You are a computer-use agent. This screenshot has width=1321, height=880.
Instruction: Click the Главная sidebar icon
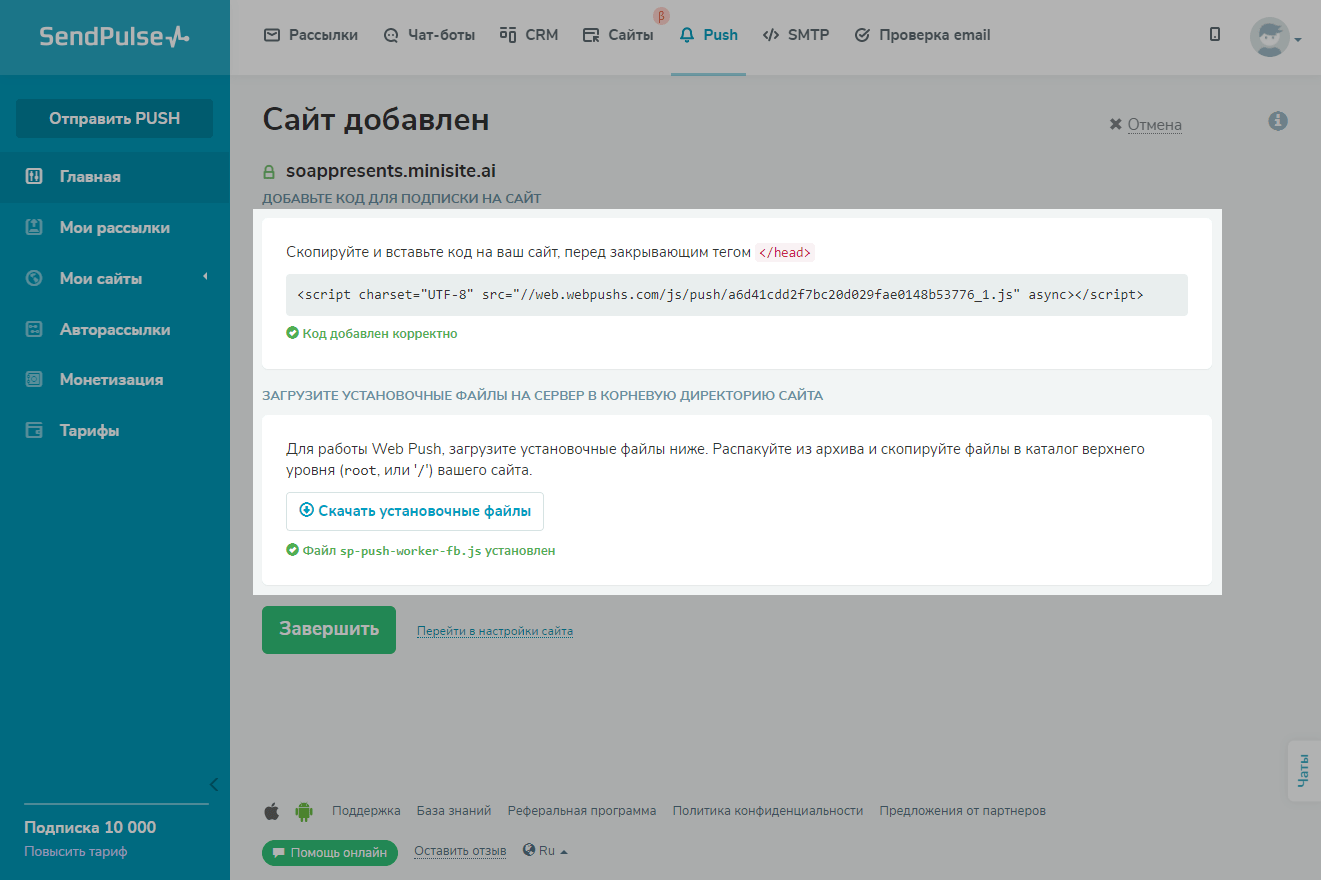34,176
